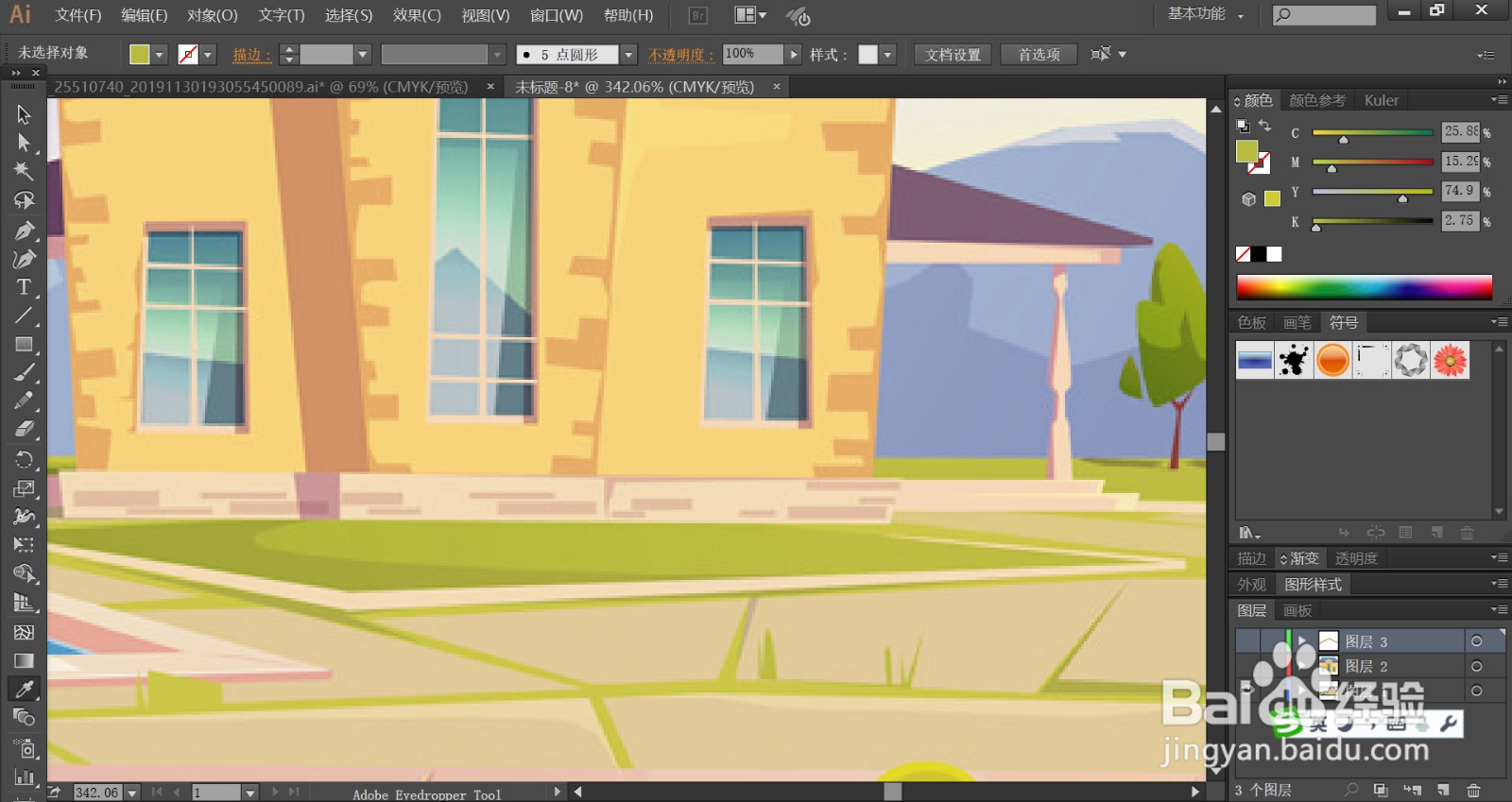Click the 描边 stroke link
1512x802 pixels.
click(251, 55)
